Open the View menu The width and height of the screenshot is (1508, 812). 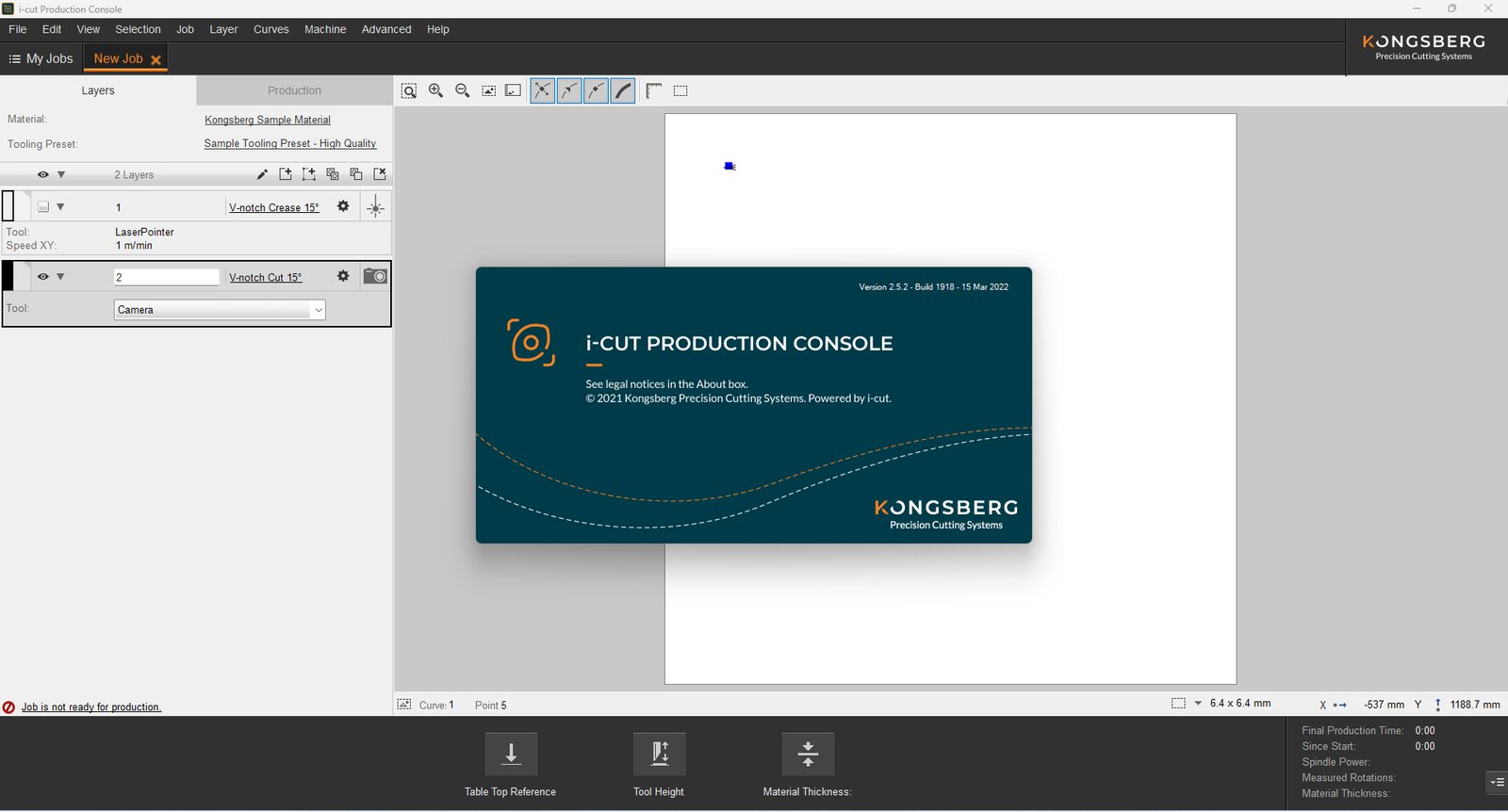88,29
